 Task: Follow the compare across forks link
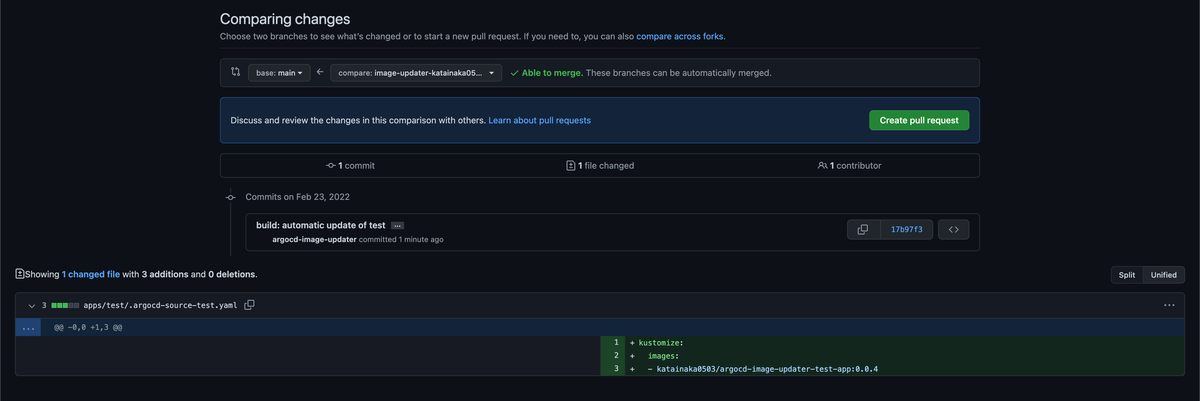[680, 36]
